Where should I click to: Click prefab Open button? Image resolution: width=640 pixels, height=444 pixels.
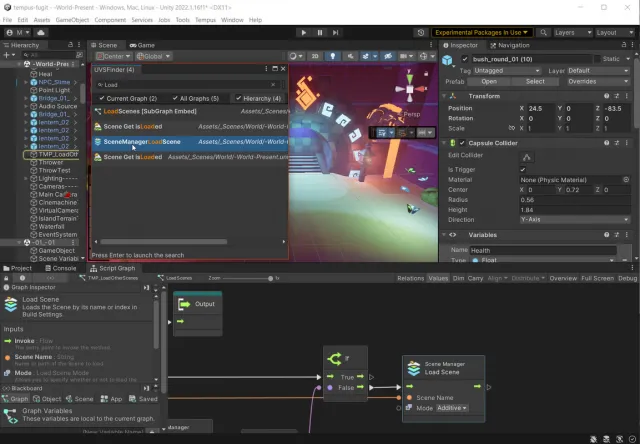[x=489, y=82]
